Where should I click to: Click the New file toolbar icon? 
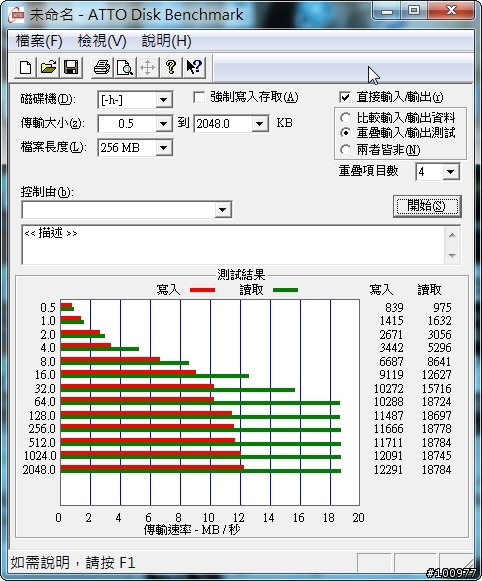click(x=25, y=68)
